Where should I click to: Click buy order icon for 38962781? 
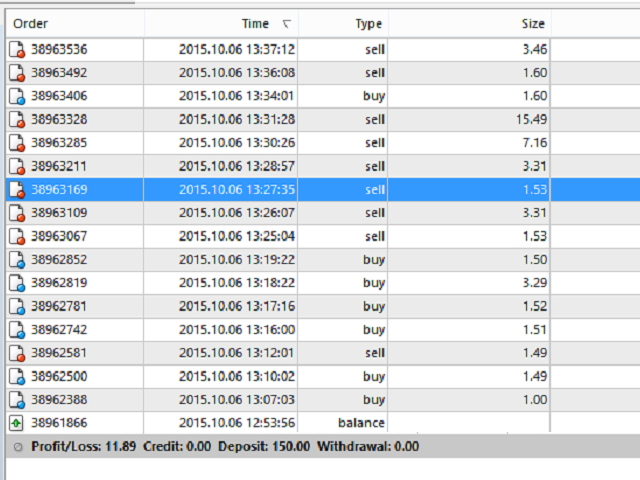pos(17,307)
